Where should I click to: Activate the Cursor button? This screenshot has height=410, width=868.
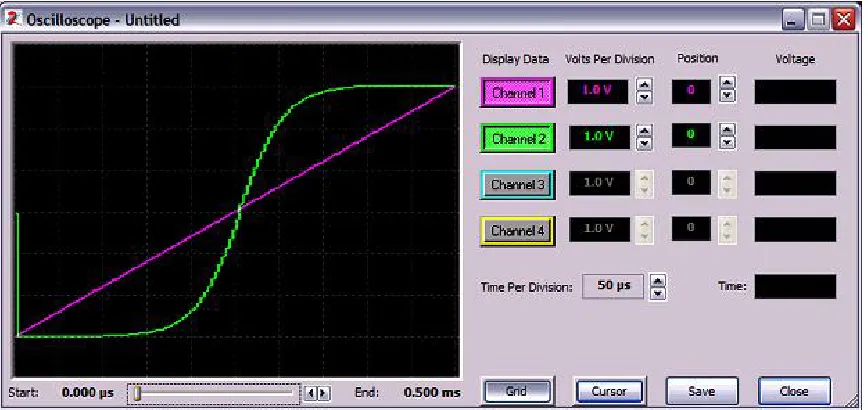coord(609,391)
